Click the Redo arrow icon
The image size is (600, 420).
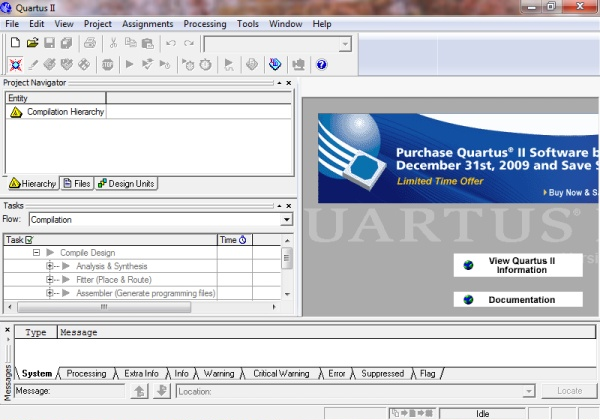[189, 43]
